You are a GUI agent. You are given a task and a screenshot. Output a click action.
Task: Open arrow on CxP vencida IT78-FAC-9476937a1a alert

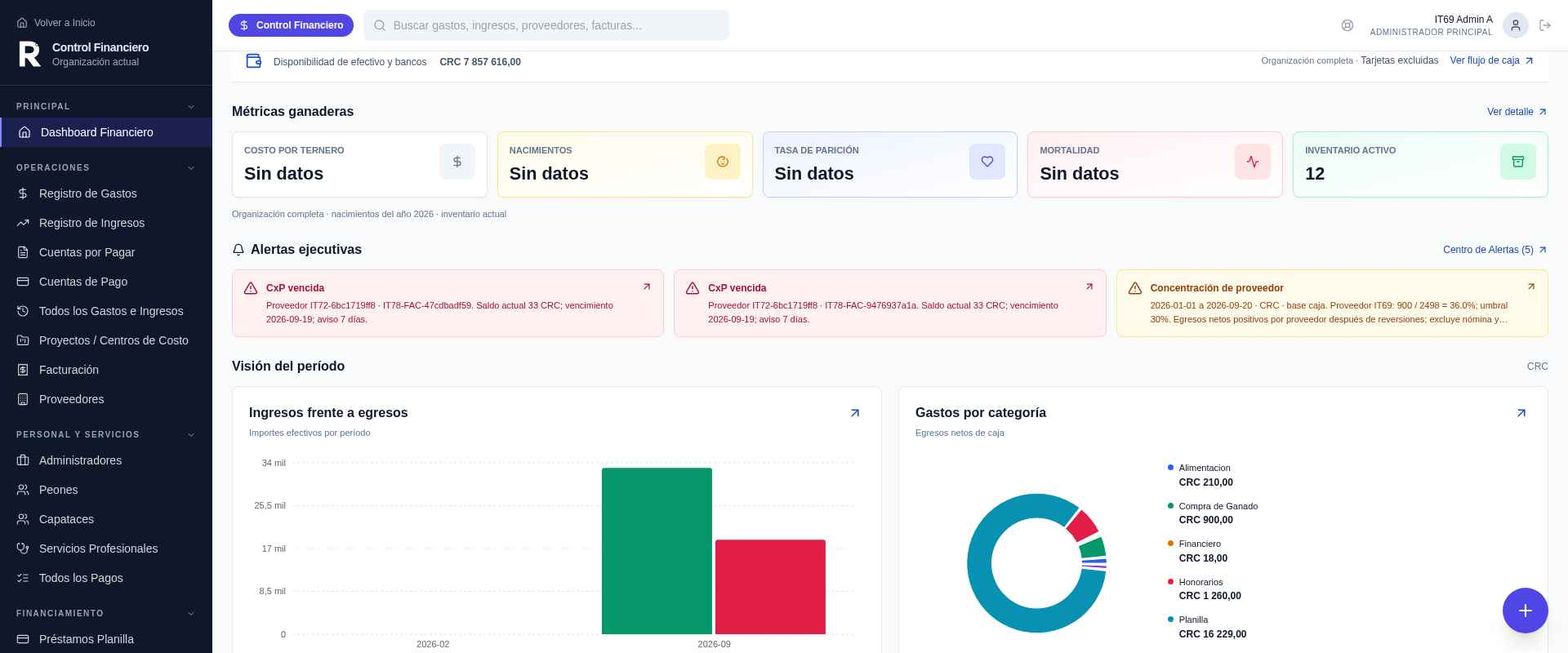[x=1089, y=287]
